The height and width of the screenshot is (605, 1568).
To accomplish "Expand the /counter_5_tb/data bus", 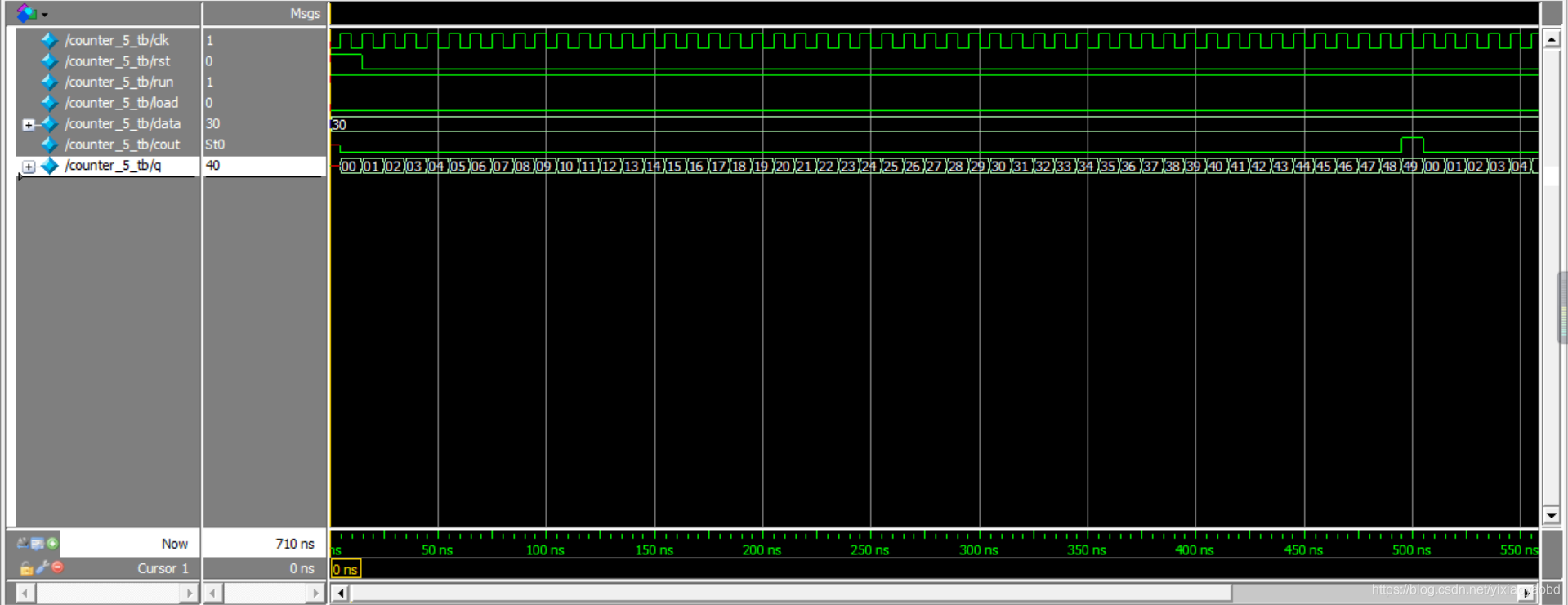I will point(29,125).
